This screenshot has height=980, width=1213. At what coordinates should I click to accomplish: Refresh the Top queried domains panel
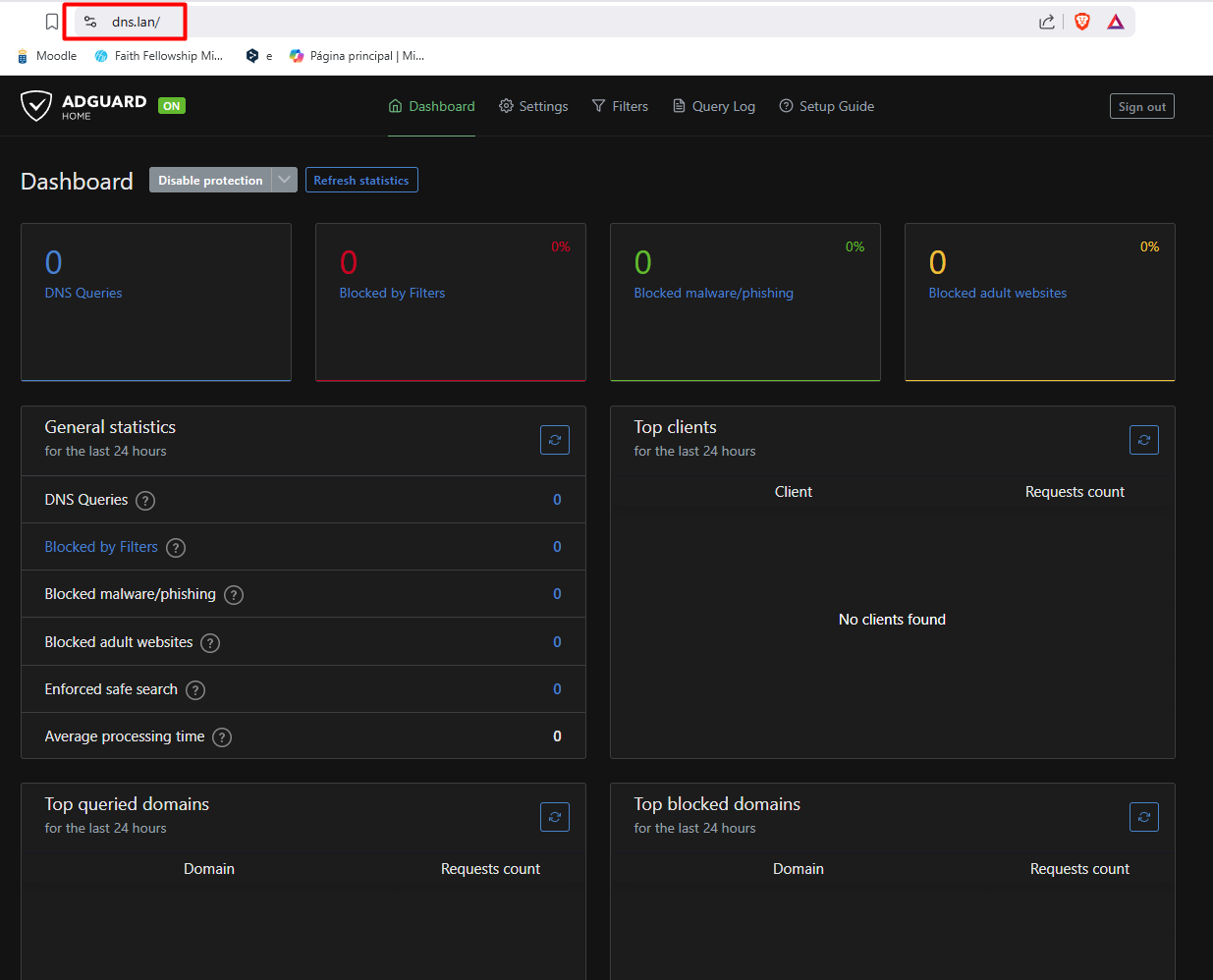coord(555,817)
